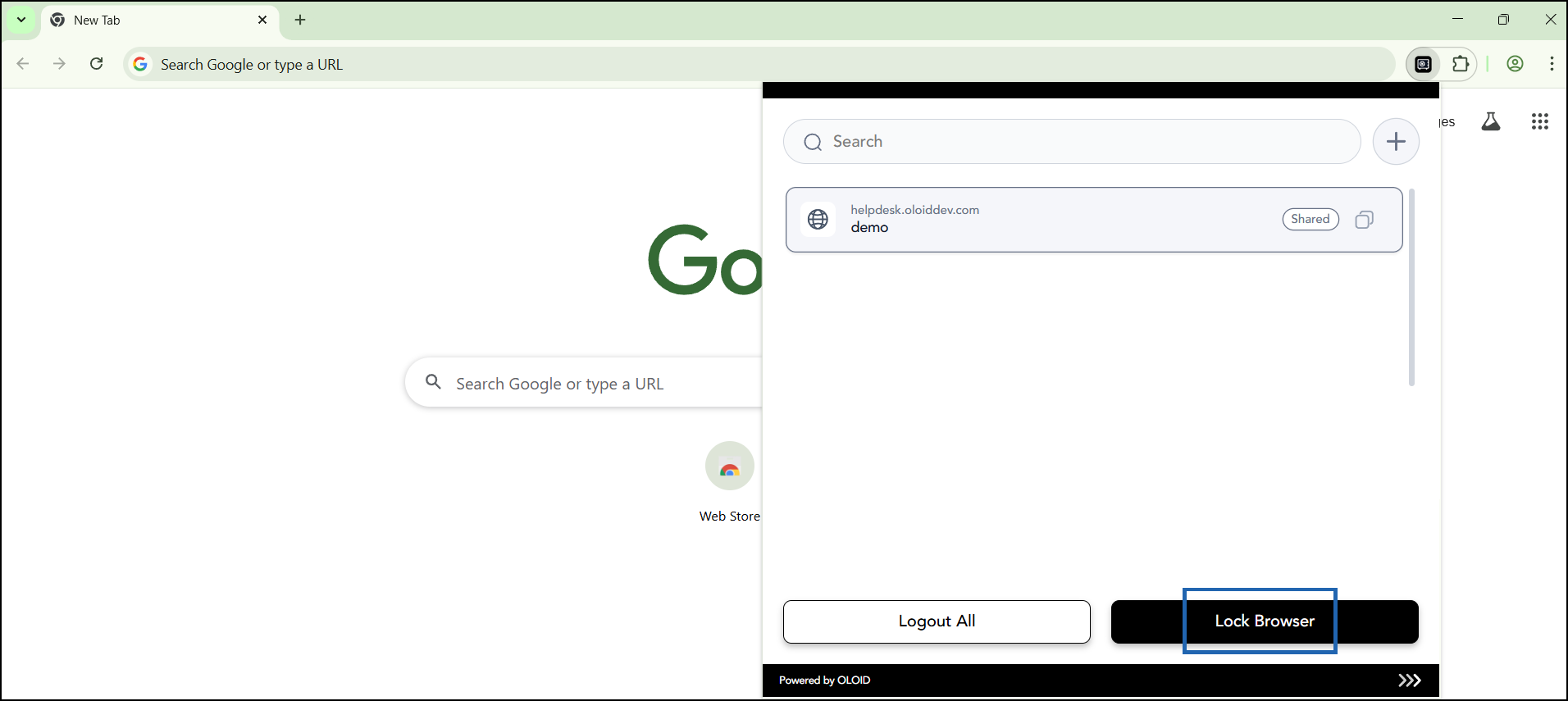Add a new entry with plus button
1568x701 pixels.
pyautogui.click(x=1396, y=141)
